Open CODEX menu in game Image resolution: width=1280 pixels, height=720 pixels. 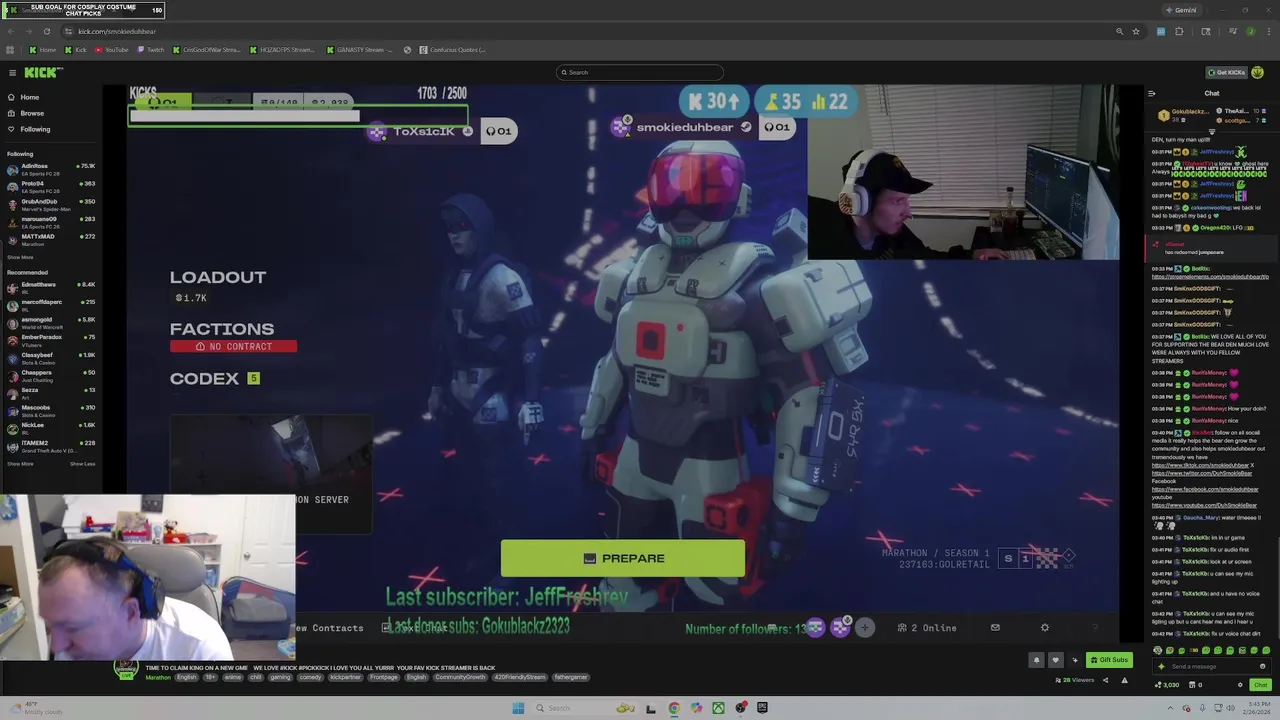[x=205, y=379]
